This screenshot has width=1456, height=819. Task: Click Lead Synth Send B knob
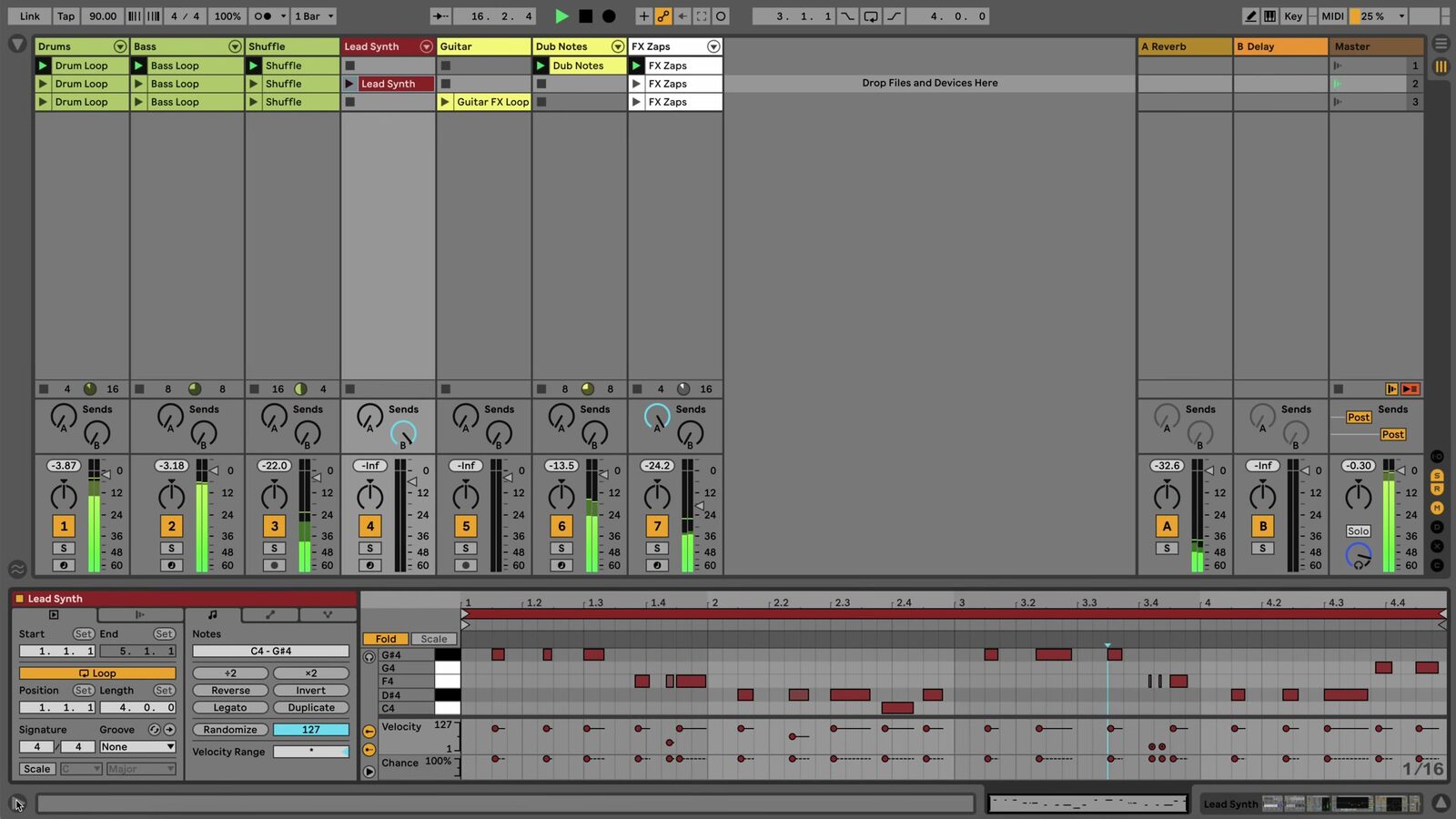pos(403,434)
